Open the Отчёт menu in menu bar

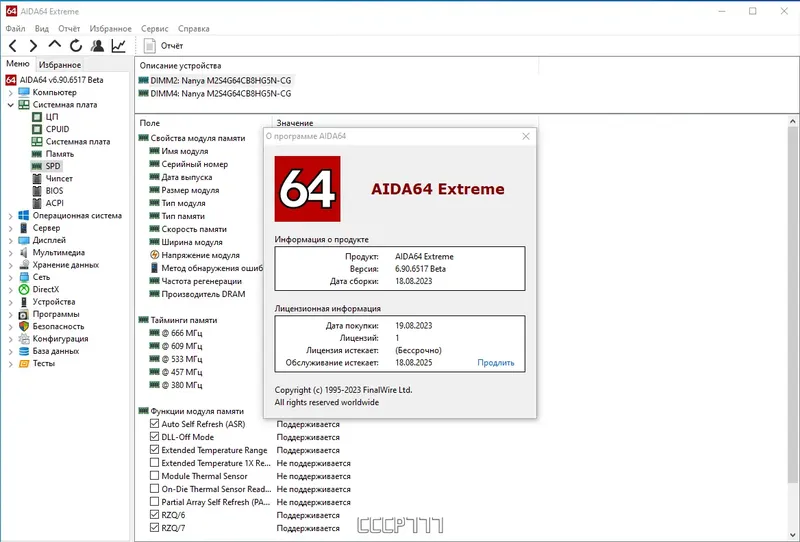69,29
